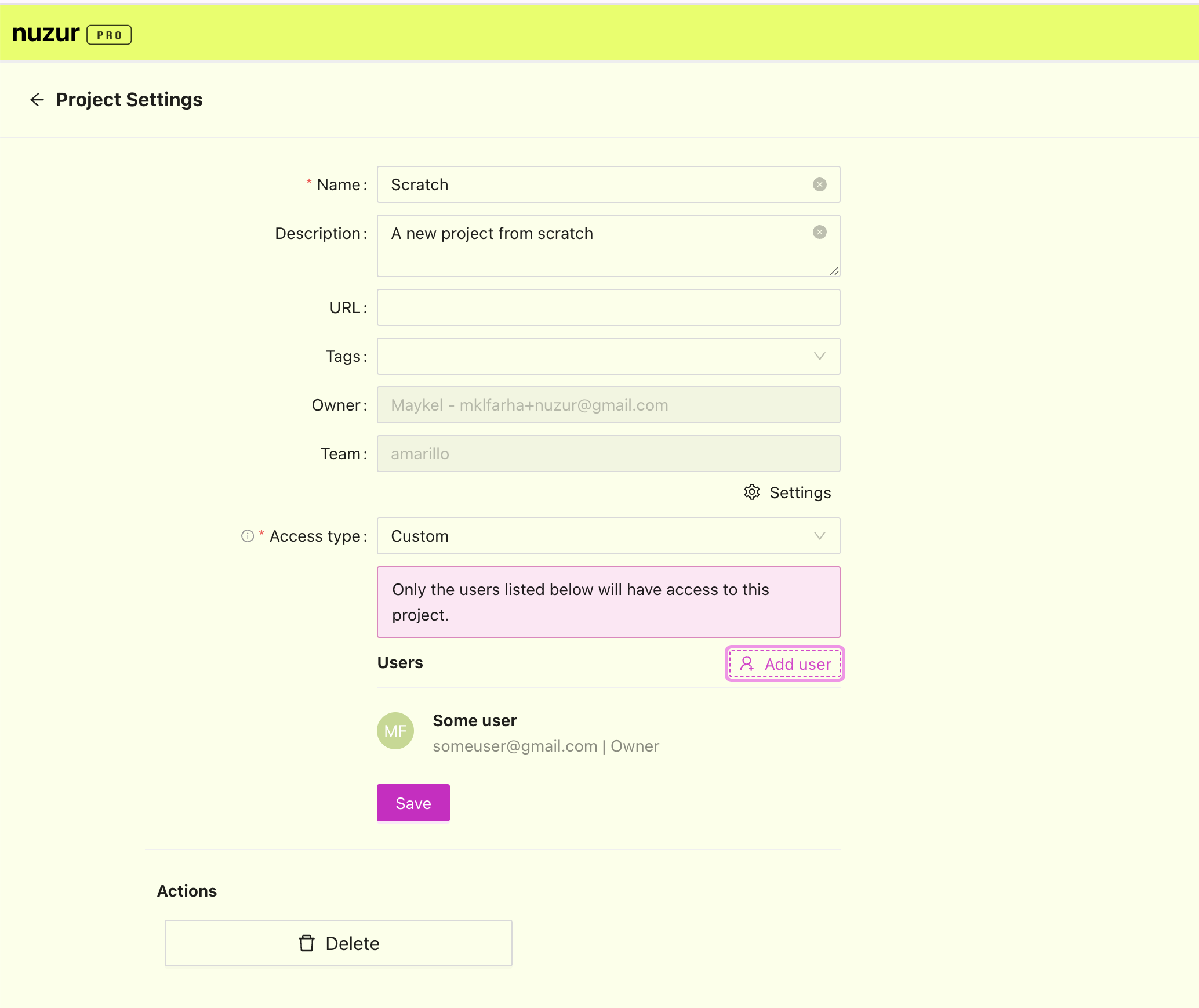Click the Settings link above Access type
Viewport: 1199px width, 1008px height.
pos(800,492)
